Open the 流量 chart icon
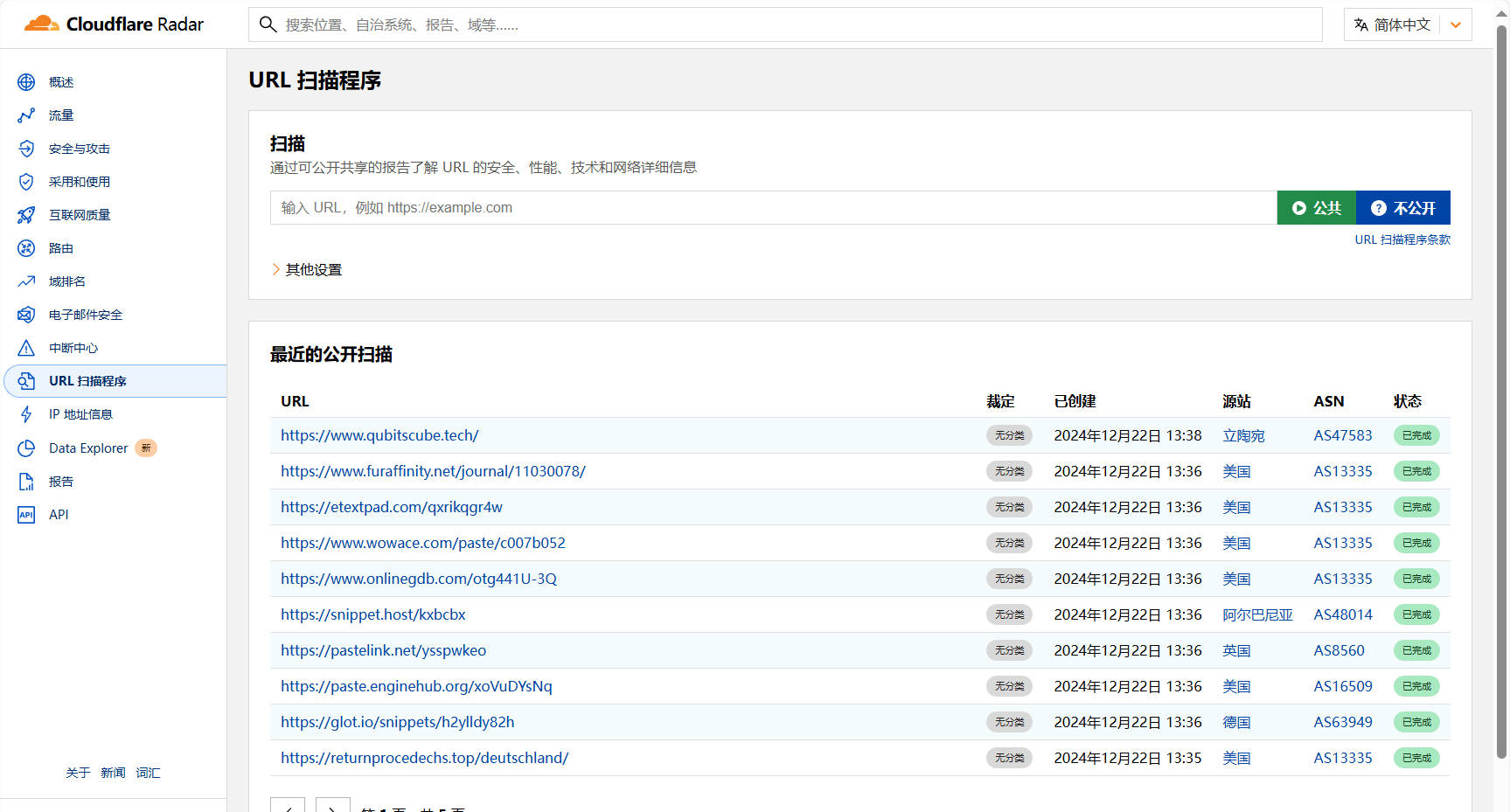The height and width of the screenshot is (812, 1510). point(26,115)
